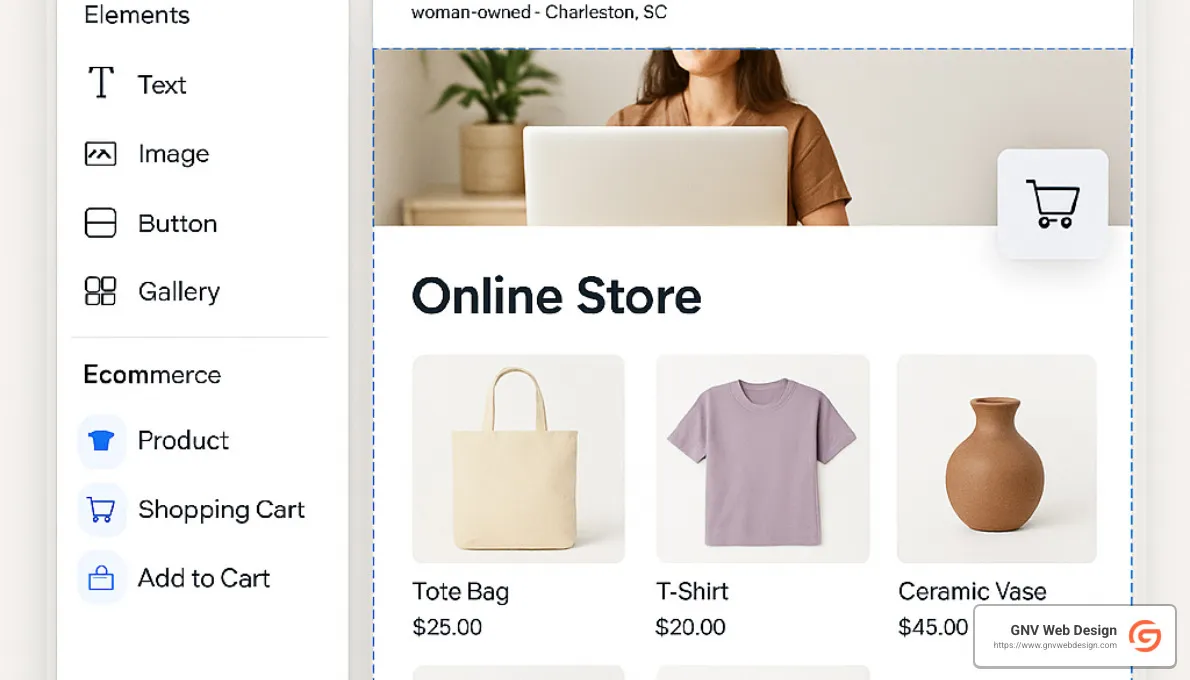Click the Online Store heading
The height and width of the screenshot is (680, 1190).
click(556, 296)
